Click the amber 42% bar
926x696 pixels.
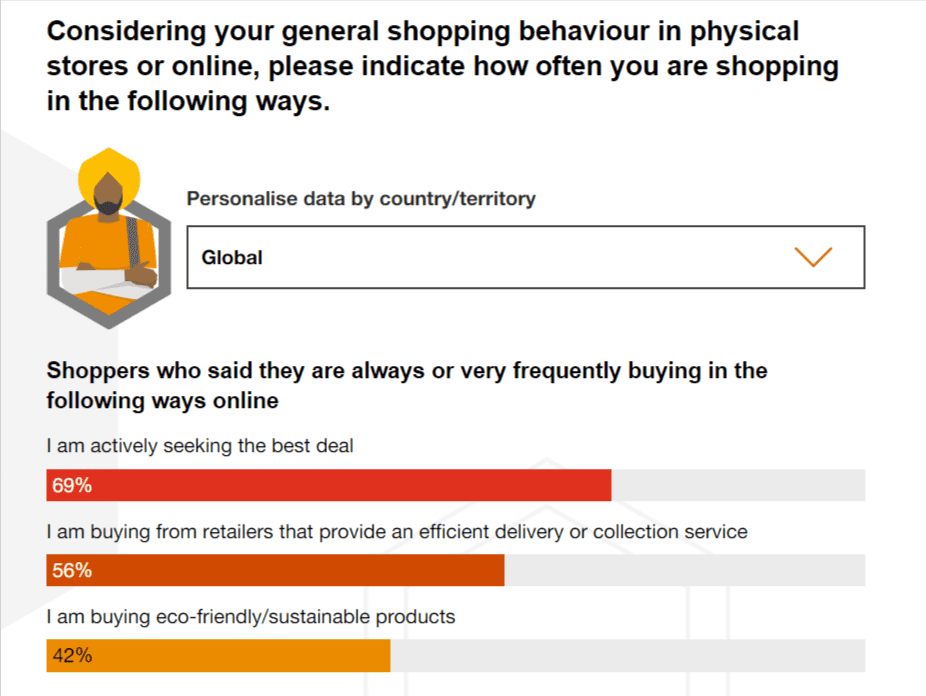pos(219,655)
